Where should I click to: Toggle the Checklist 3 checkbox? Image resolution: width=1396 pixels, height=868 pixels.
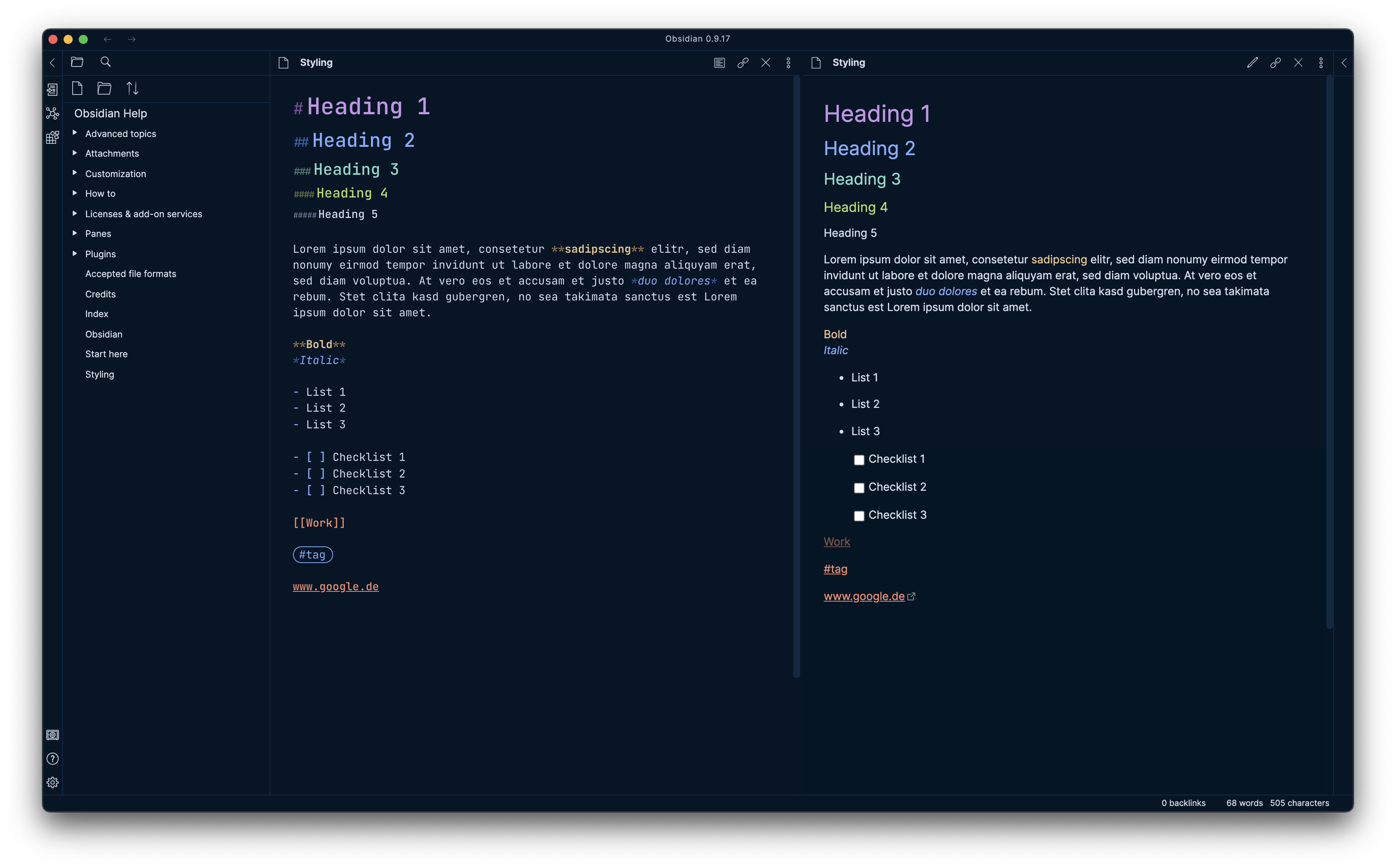[x=858, y=516]
